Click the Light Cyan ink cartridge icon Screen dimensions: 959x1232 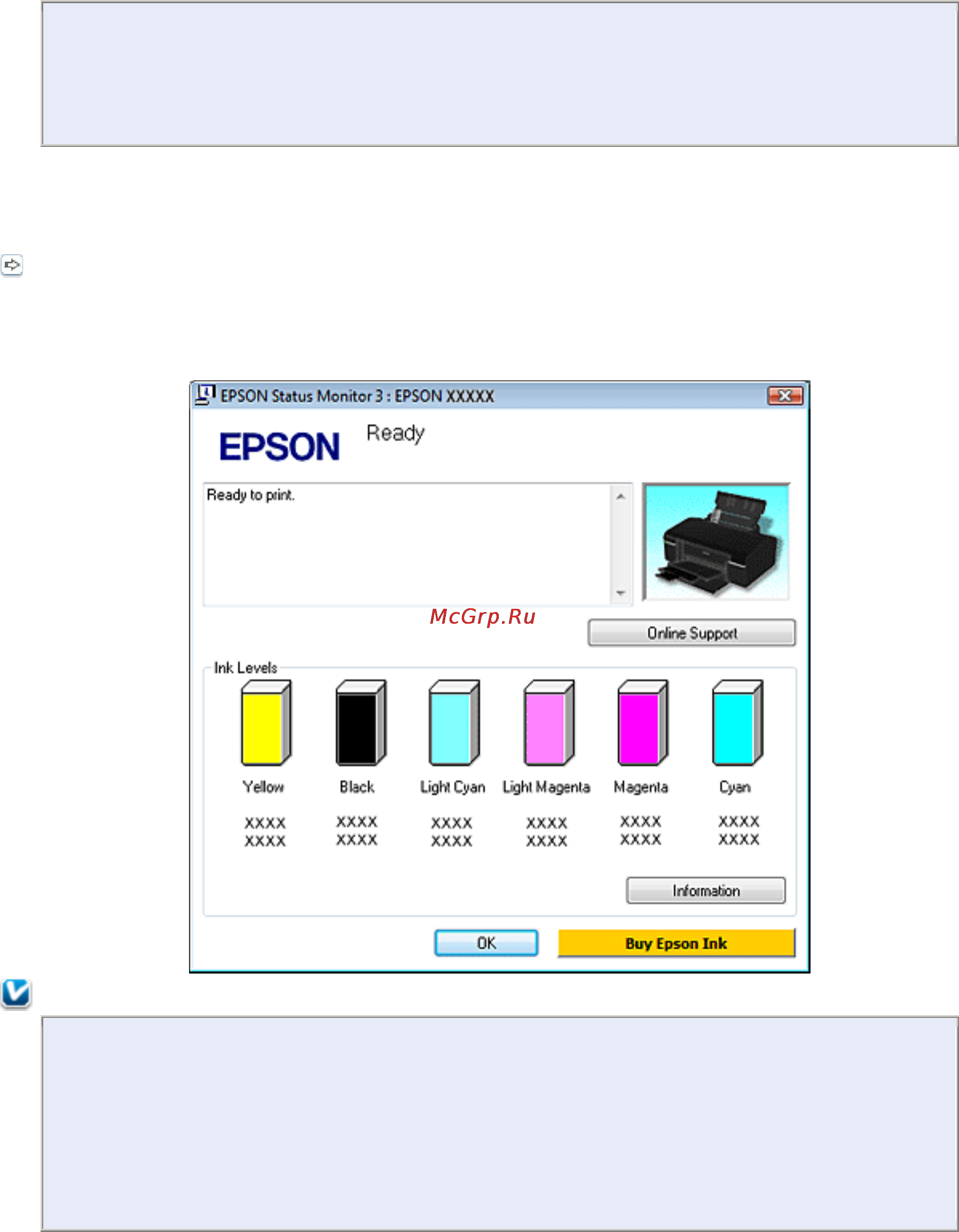pos(453,723)
